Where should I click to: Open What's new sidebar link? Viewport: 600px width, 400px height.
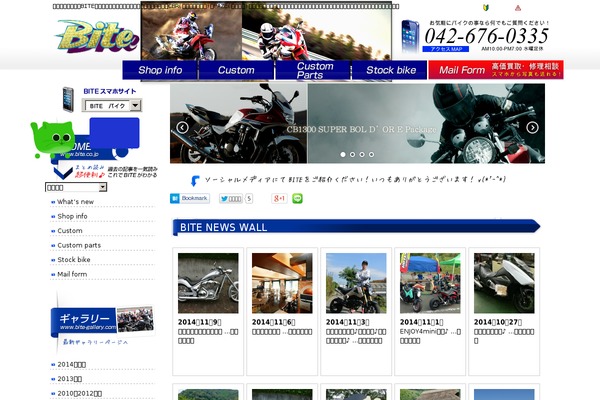(x=75, y=202)
